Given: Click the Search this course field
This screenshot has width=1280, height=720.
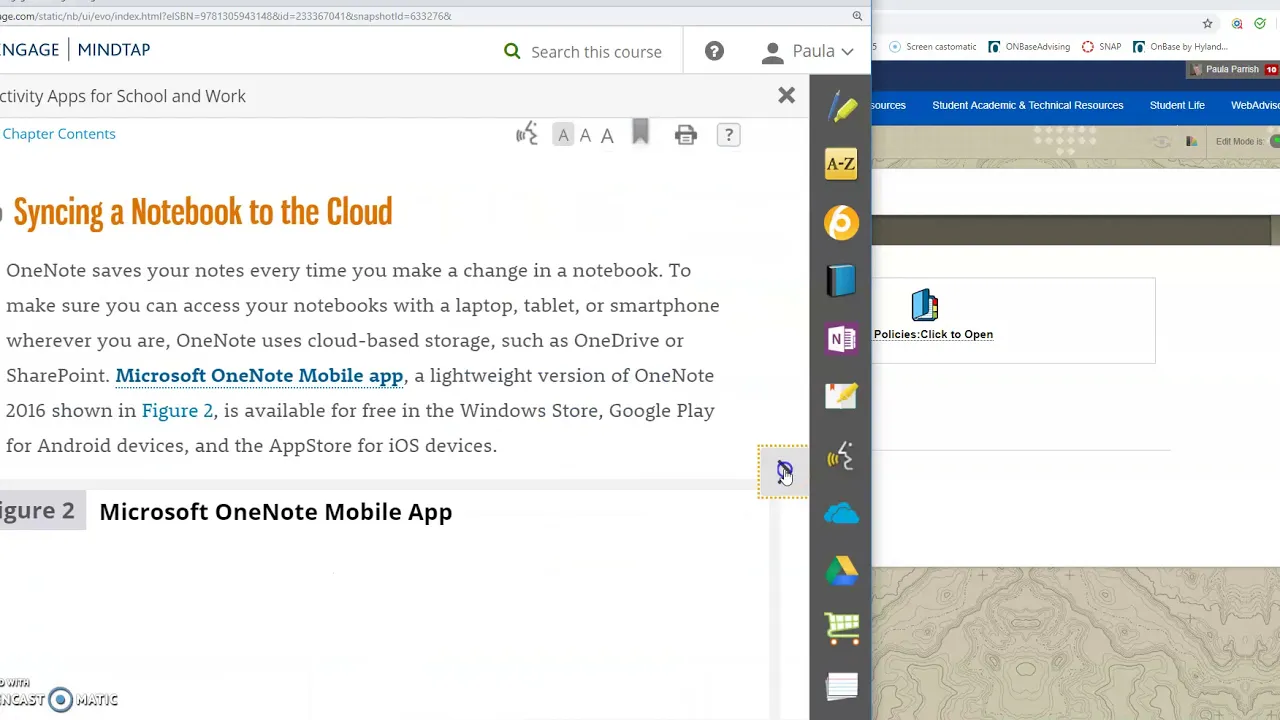Looking at the screenshot, I should [x=596, y=51].
